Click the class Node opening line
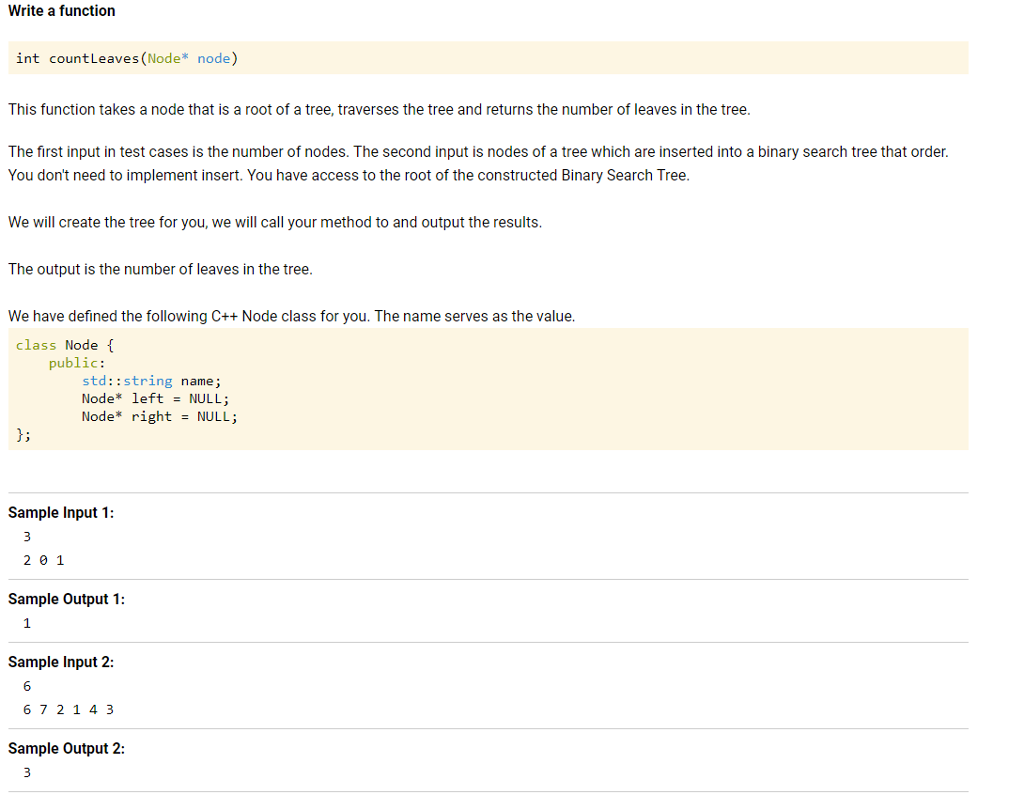 point(62,344)
